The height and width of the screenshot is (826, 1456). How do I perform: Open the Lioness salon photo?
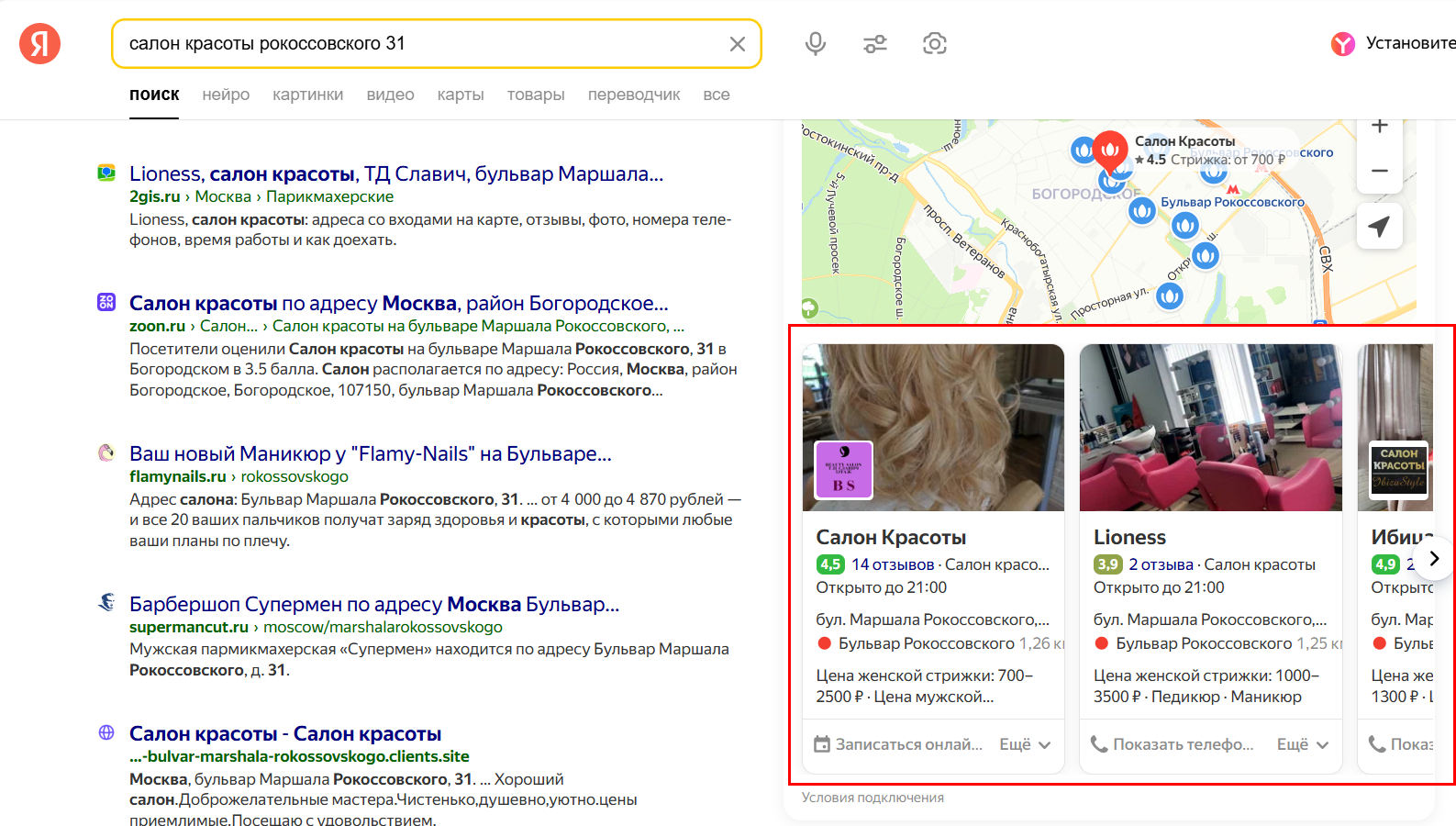[x=1211, y=428]
